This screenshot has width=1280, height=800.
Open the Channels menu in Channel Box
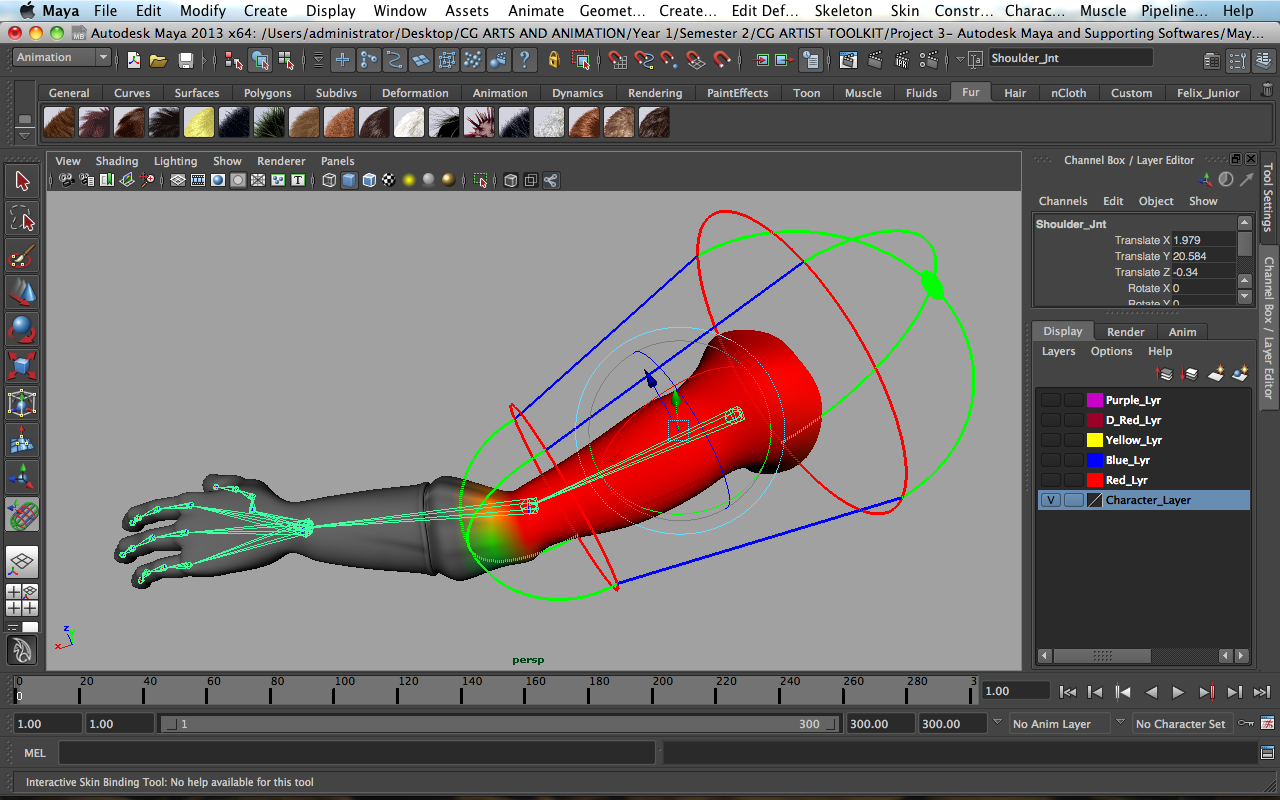click(1063, 201)
